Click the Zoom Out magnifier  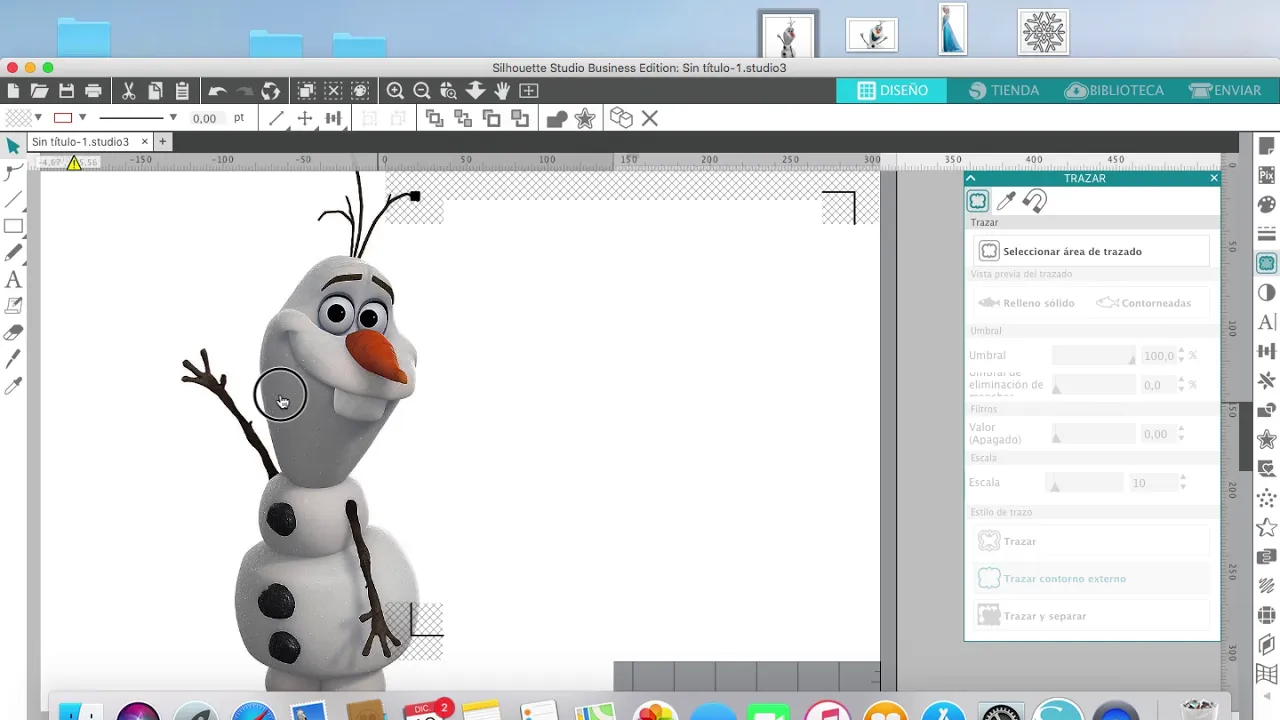(422, 91)
